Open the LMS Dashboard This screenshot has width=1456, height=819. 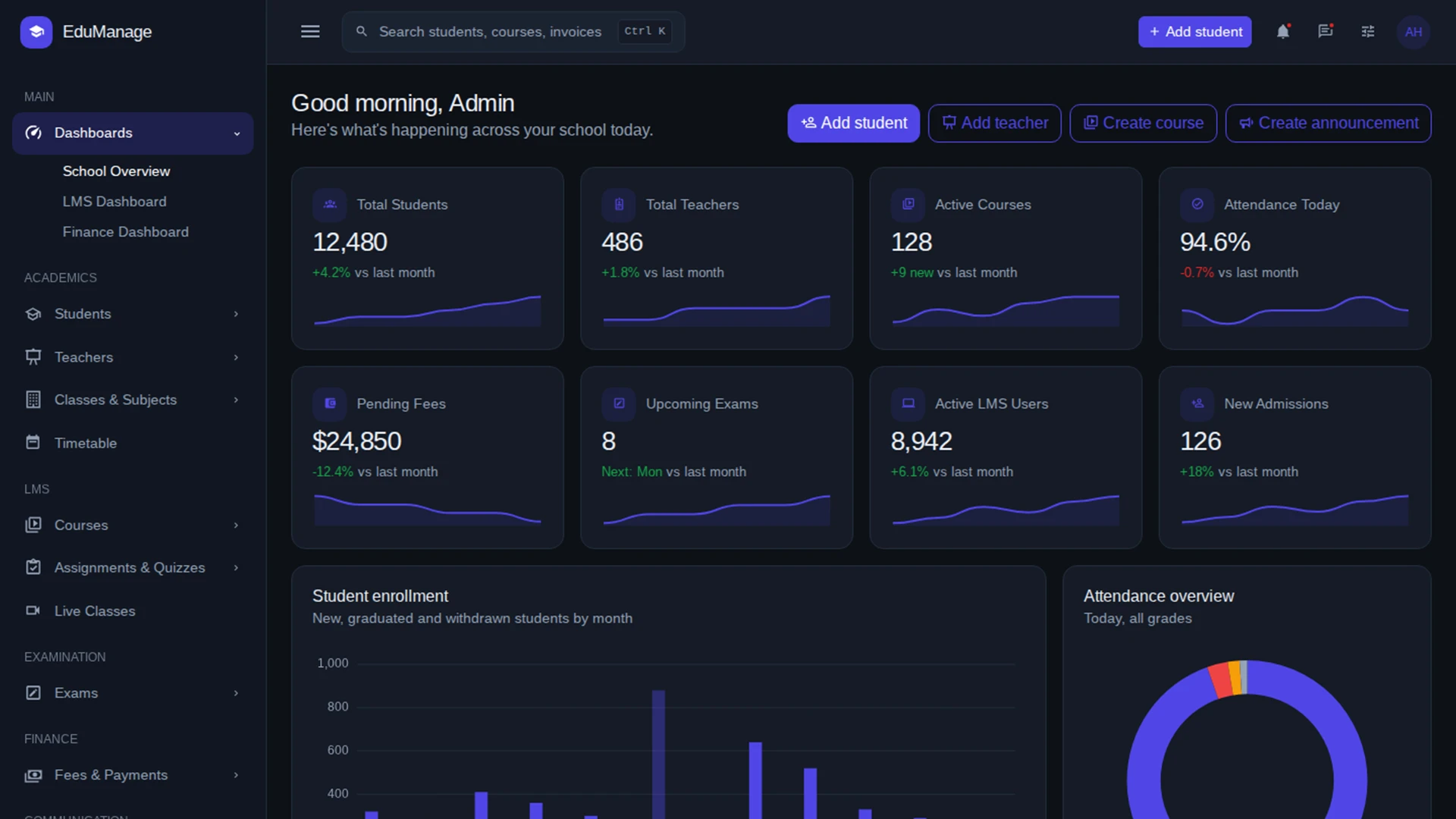coord(115,202)
